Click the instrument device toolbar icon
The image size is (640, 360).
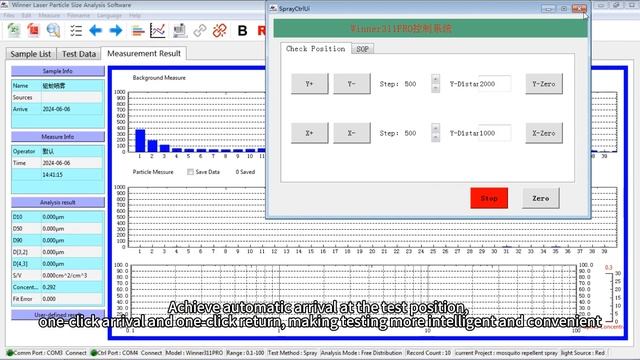point(180,31)
